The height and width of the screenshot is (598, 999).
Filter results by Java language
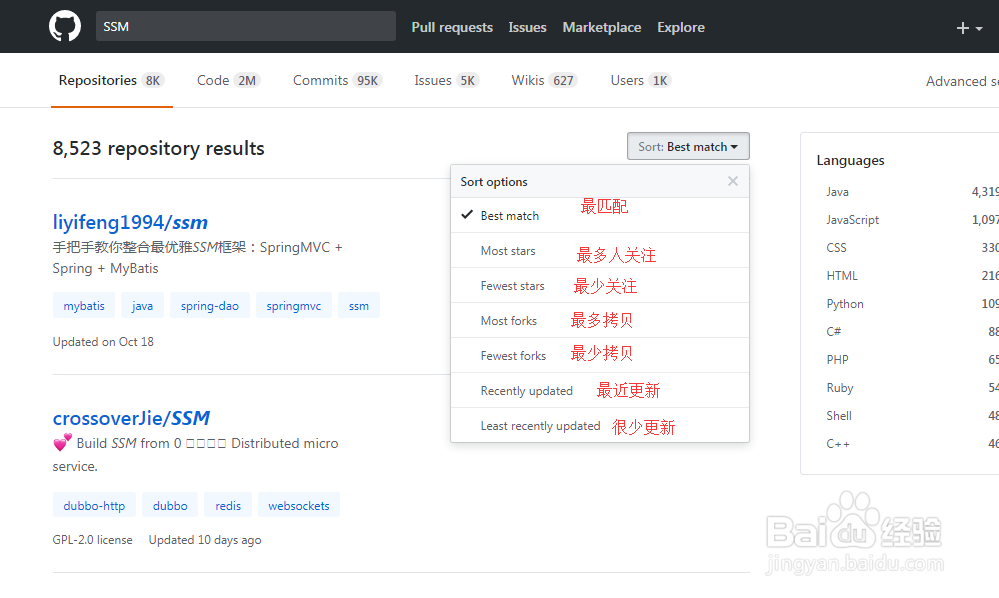(837, 192)
